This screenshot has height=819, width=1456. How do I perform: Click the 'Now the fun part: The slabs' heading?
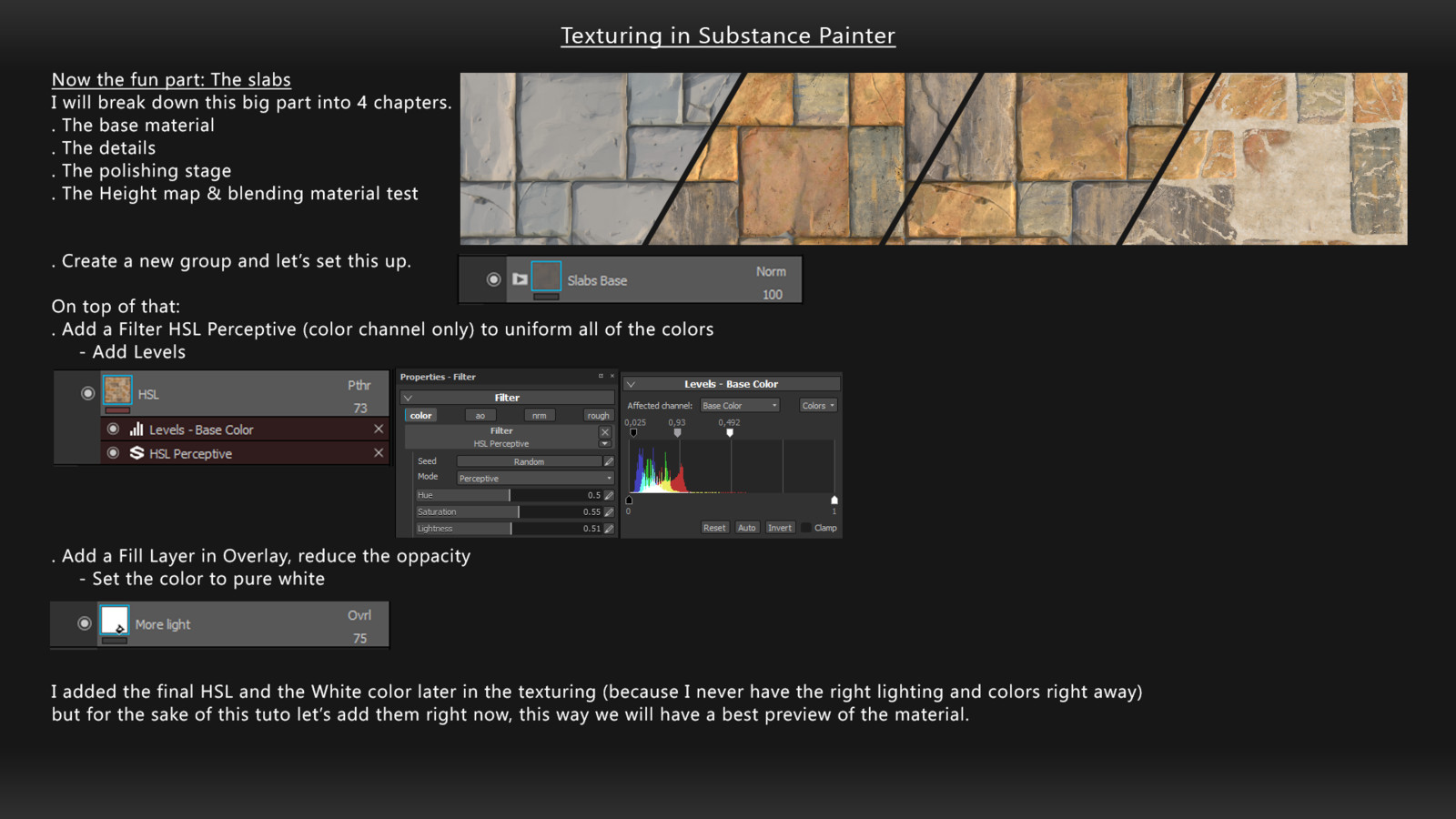click(x=171, y=80)
